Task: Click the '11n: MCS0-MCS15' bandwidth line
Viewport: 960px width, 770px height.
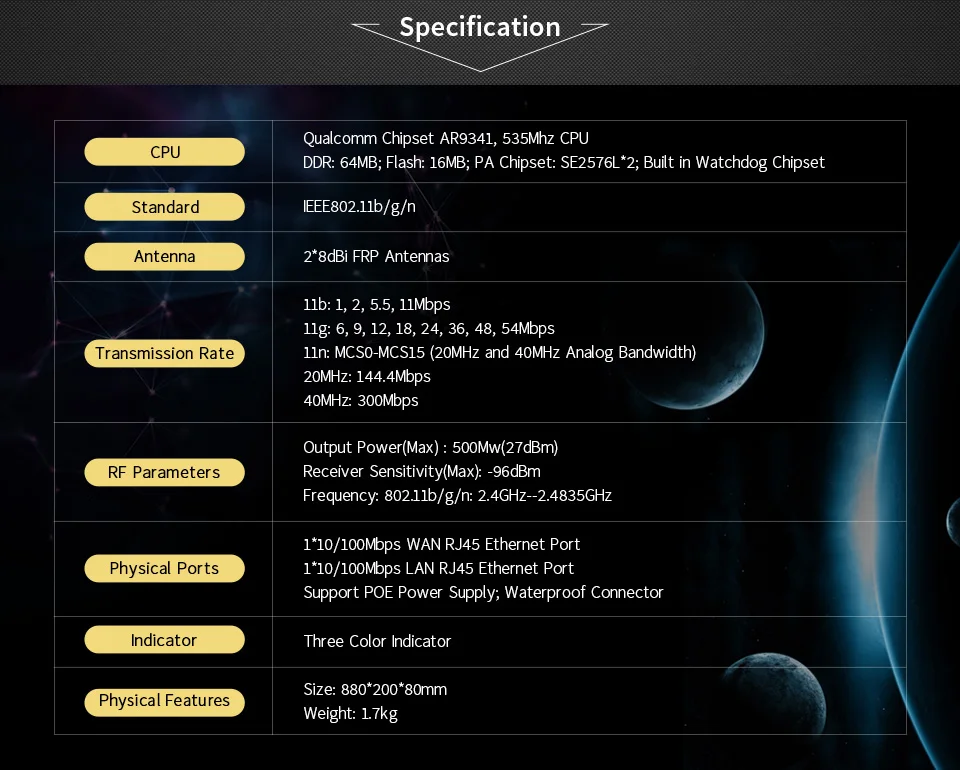Action: tap(500, 353)
